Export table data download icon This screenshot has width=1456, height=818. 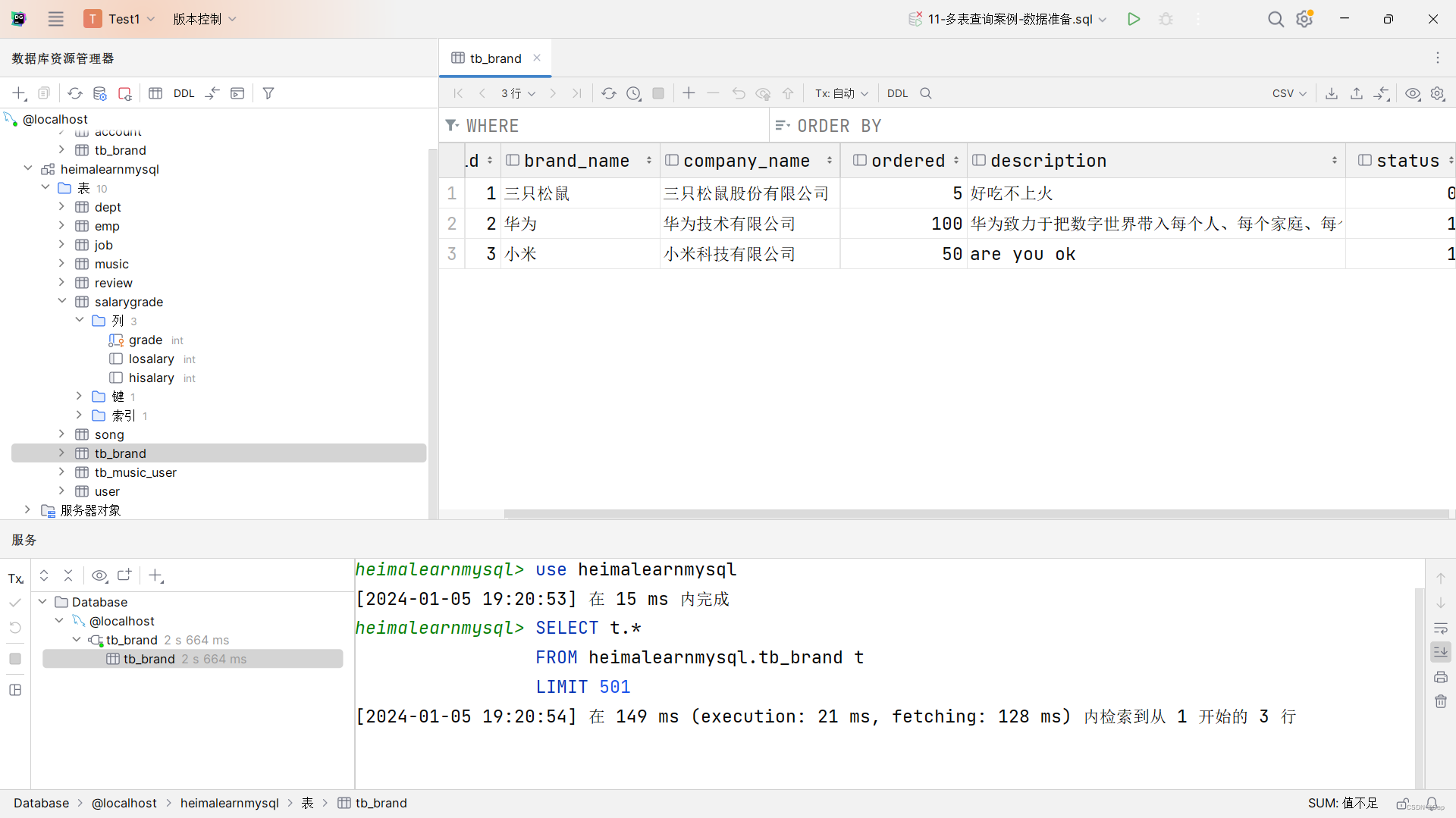coord(1331,93)
